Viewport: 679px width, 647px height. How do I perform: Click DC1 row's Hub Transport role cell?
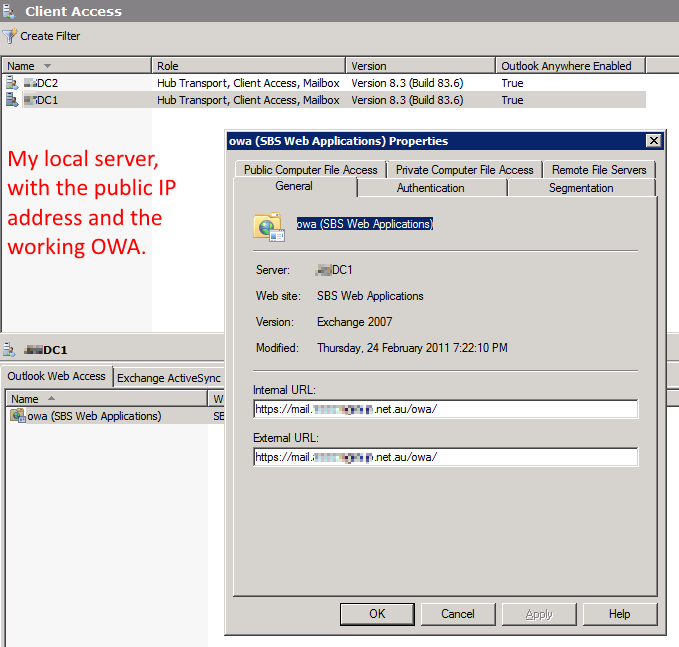pyautogui.click(x=248, y=100)
